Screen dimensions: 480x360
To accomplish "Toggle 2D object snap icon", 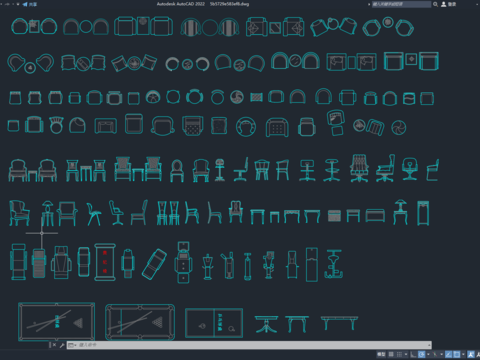I will point(457,354).
